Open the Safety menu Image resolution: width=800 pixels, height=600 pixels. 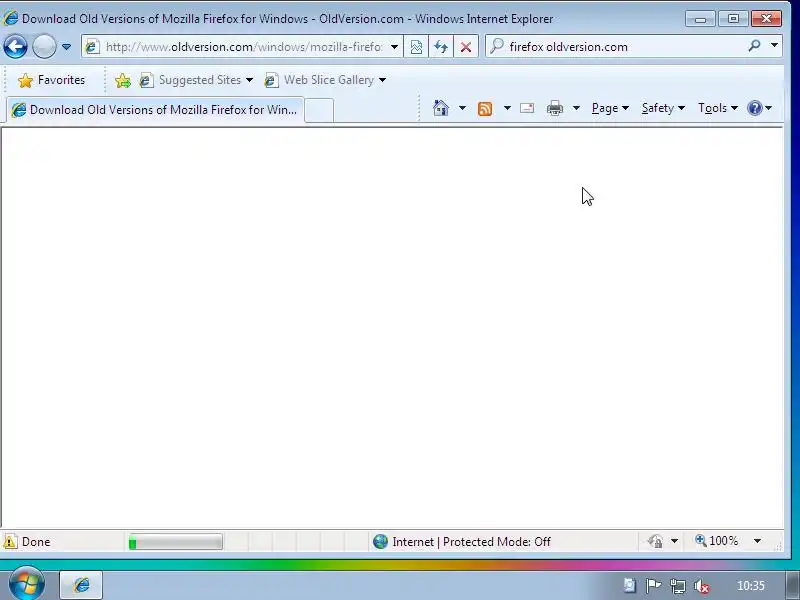(x=663, y=108)
